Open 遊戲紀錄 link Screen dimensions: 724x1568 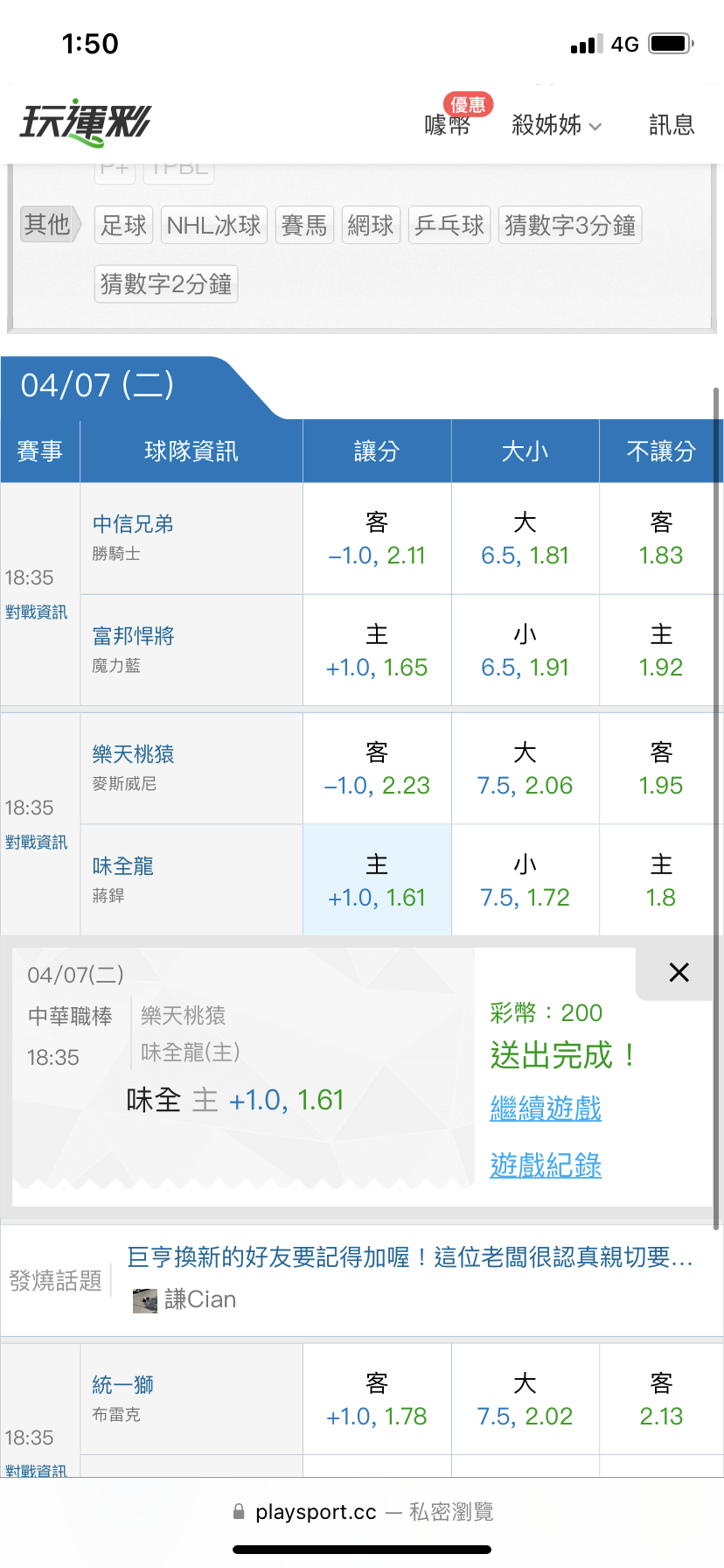(546, 1165)
